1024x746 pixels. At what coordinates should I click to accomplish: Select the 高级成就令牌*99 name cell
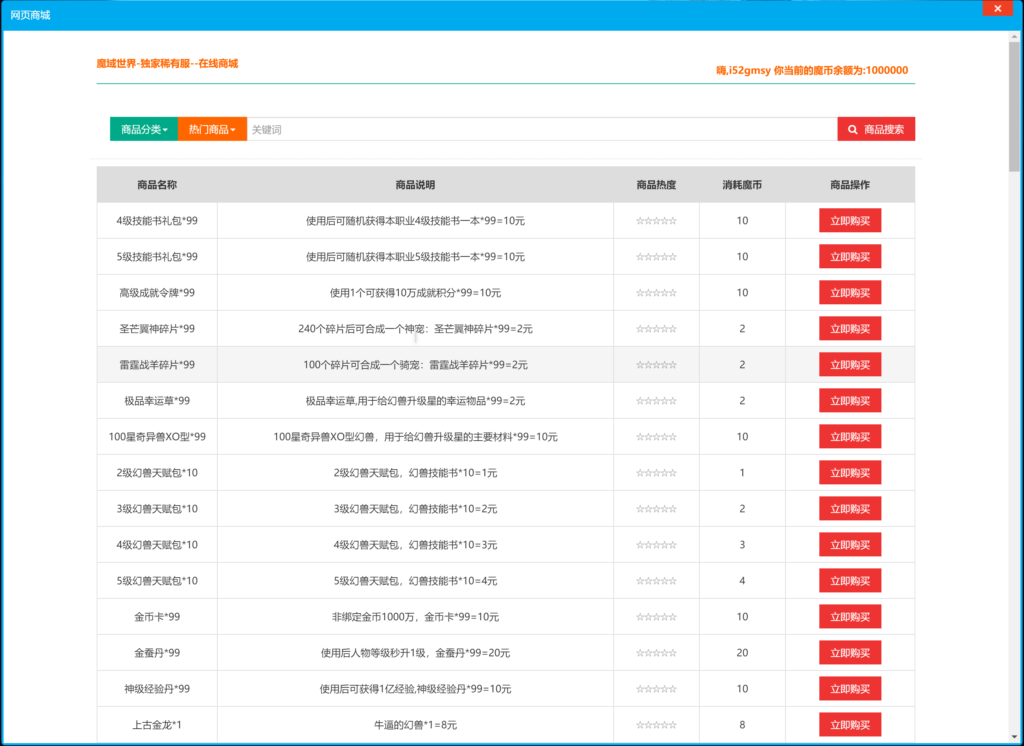click(x=157, y=293)
